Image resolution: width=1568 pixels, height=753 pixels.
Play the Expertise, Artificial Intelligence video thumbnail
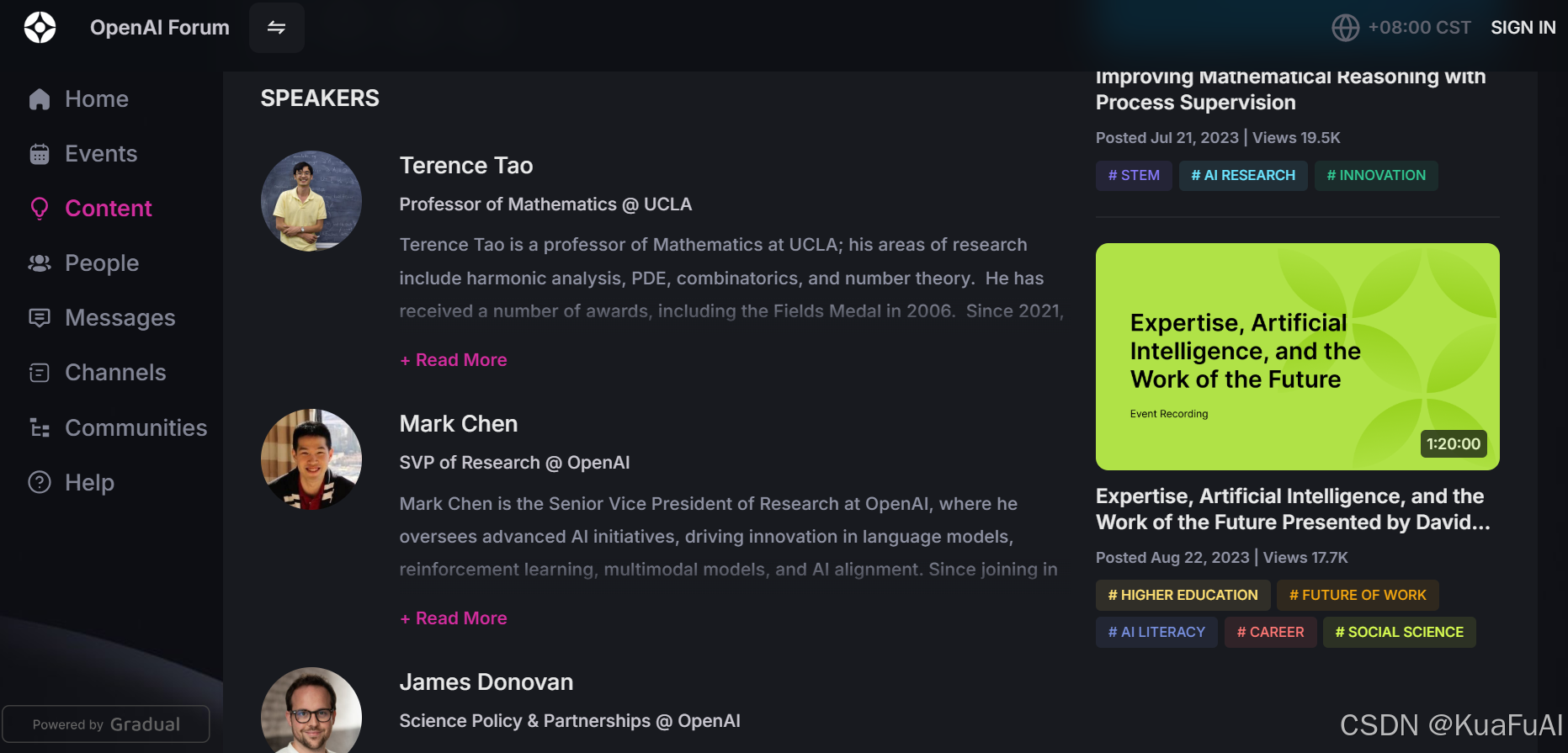(1297, 357)
